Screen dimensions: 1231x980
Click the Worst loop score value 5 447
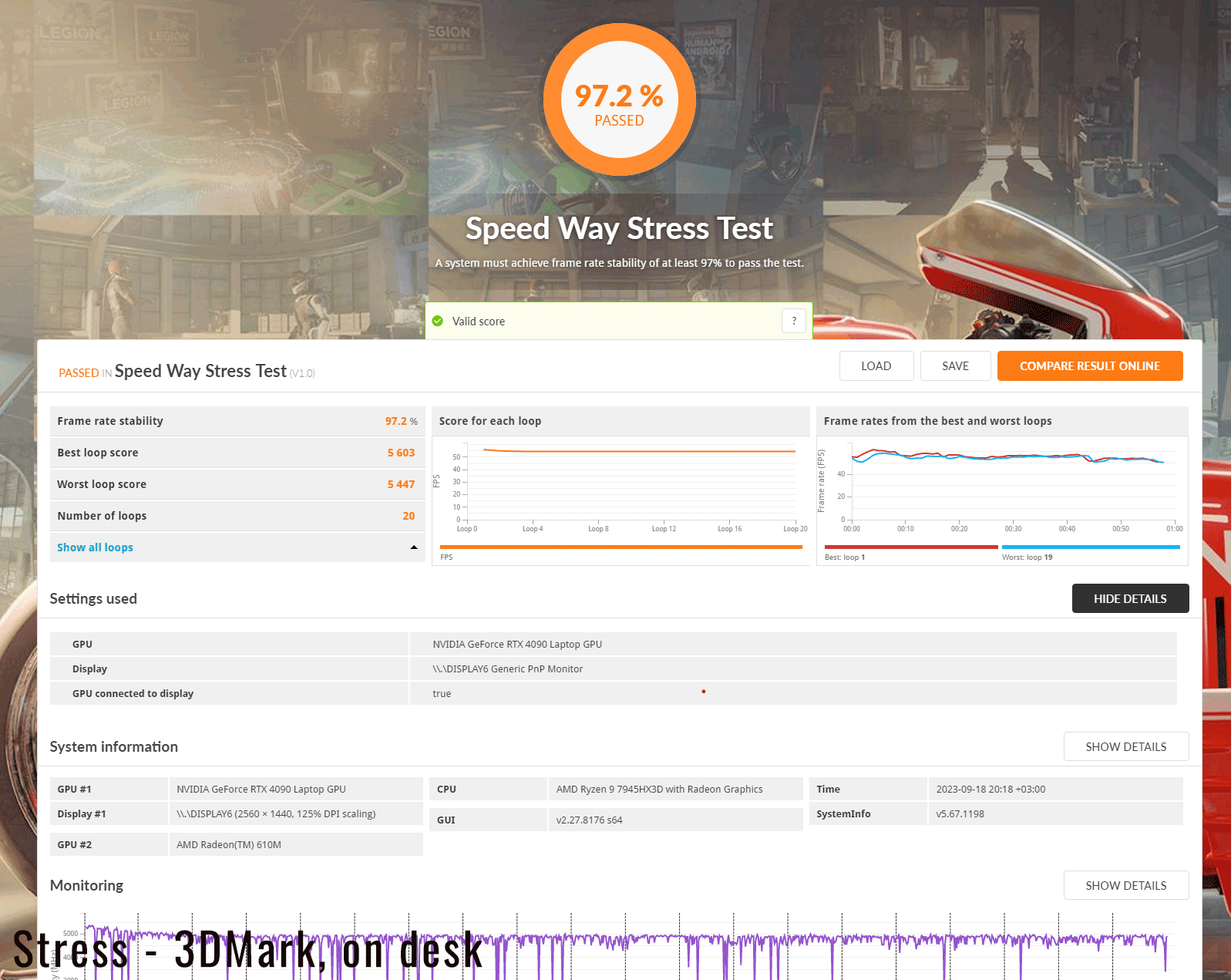401,484
